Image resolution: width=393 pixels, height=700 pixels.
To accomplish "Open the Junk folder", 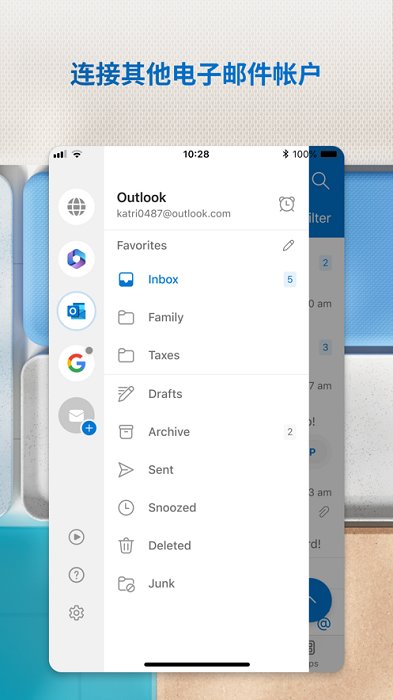I will (206, 583).
